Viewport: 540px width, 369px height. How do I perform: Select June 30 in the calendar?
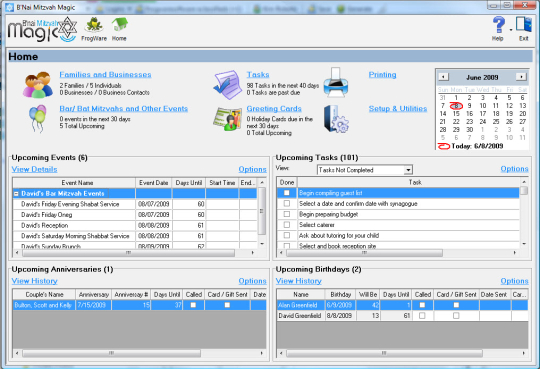point(469,130)
